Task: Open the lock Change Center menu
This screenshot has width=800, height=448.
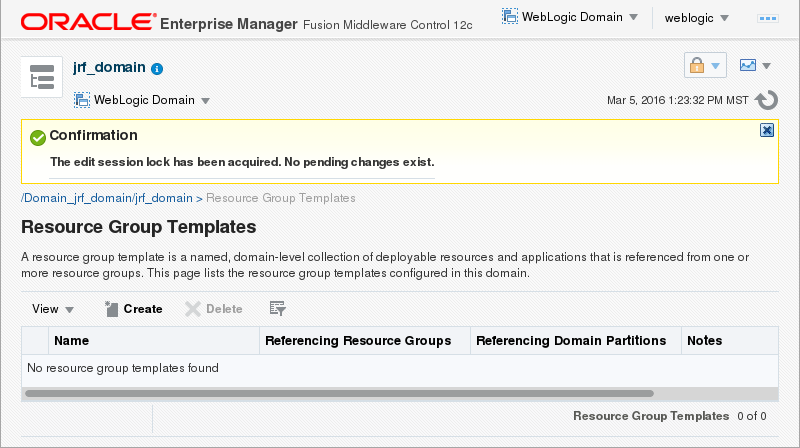Action: [704, 66]
